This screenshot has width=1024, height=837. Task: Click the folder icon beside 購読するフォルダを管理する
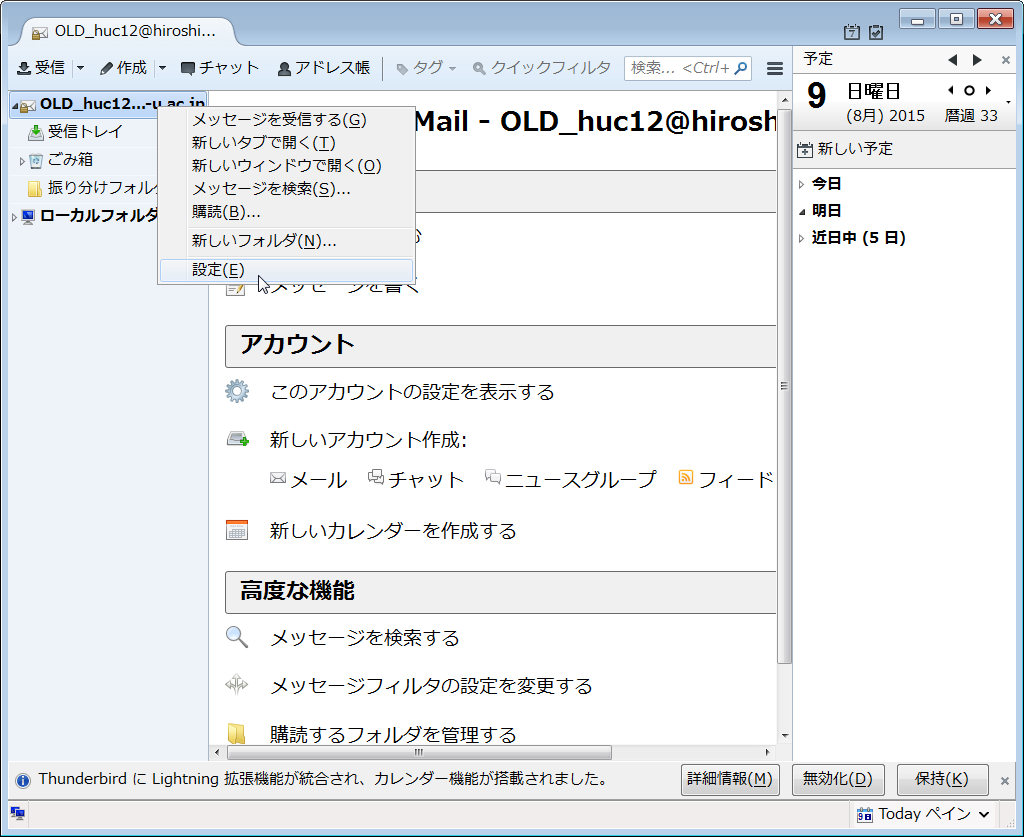(236, 734)
